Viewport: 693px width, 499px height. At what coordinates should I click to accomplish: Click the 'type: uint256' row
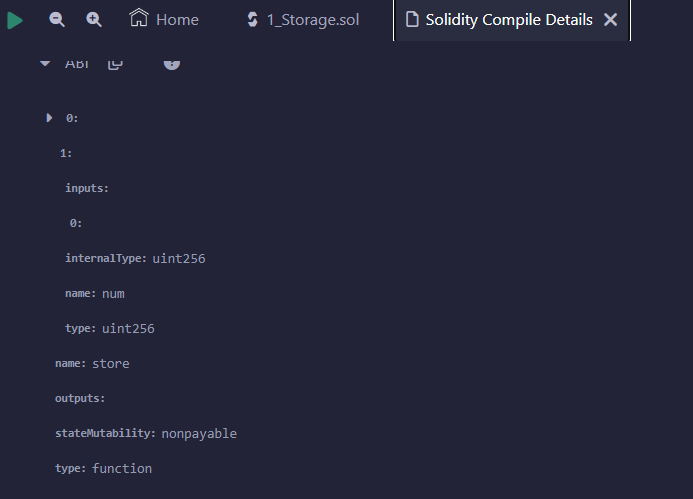click(x=110, y=328)
